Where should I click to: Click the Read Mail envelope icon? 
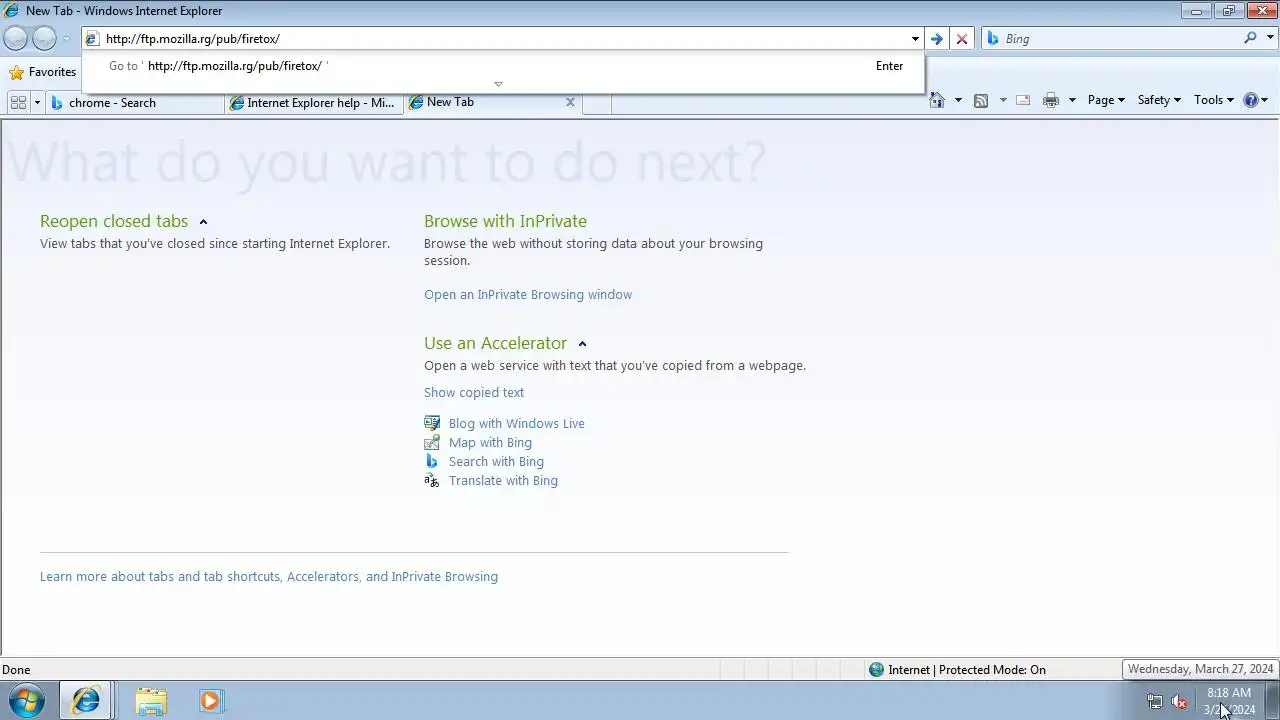pyautogui.click(x=1023, y=100)
